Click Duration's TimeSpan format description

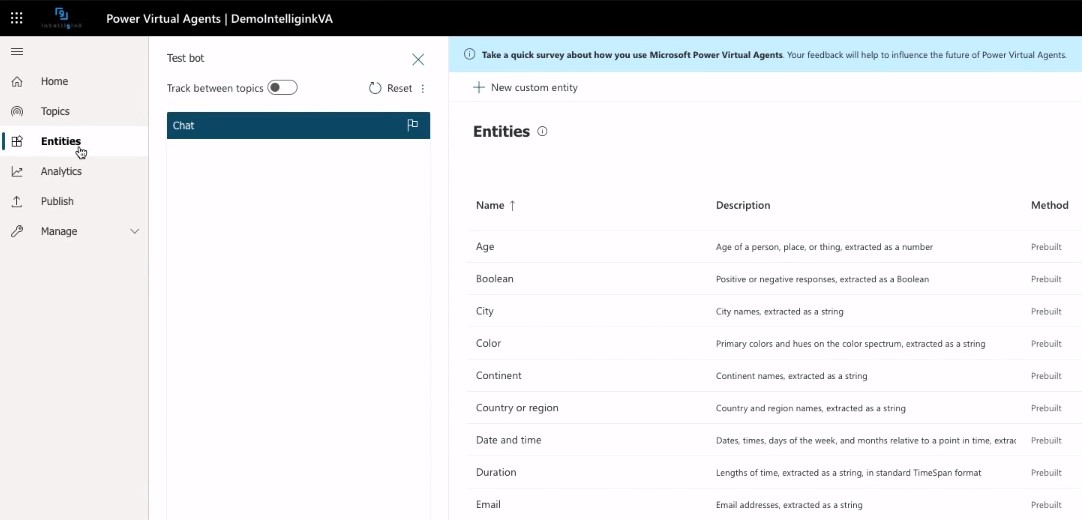[x=849, y=473]
